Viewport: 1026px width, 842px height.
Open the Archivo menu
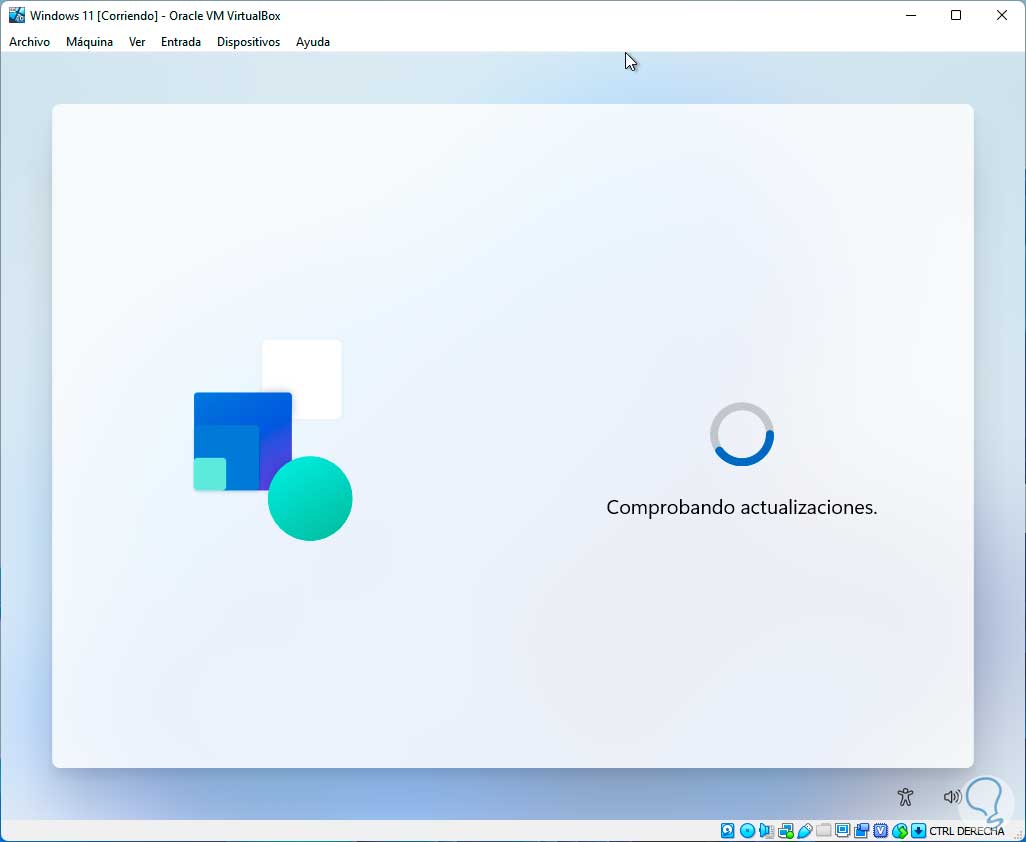point(29,42)
